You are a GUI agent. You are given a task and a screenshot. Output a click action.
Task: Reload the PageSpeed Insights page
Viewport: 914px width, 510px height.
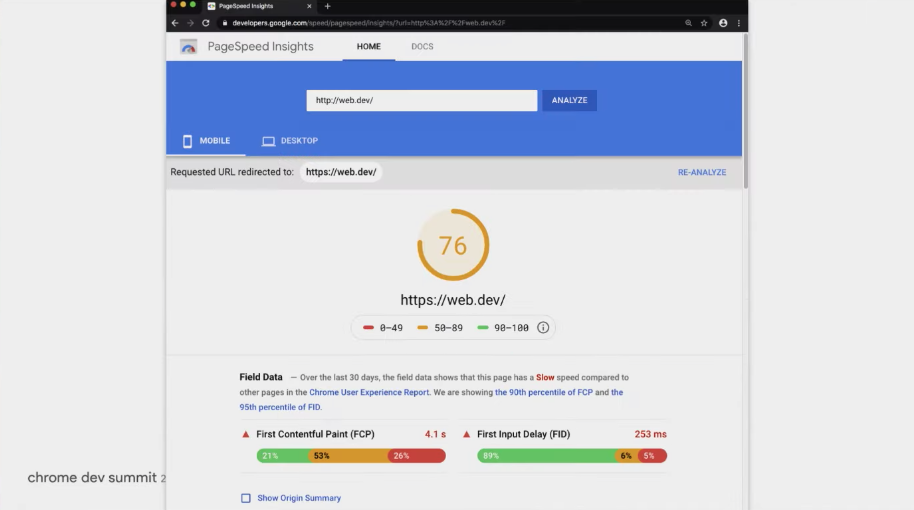click(206, 23)
